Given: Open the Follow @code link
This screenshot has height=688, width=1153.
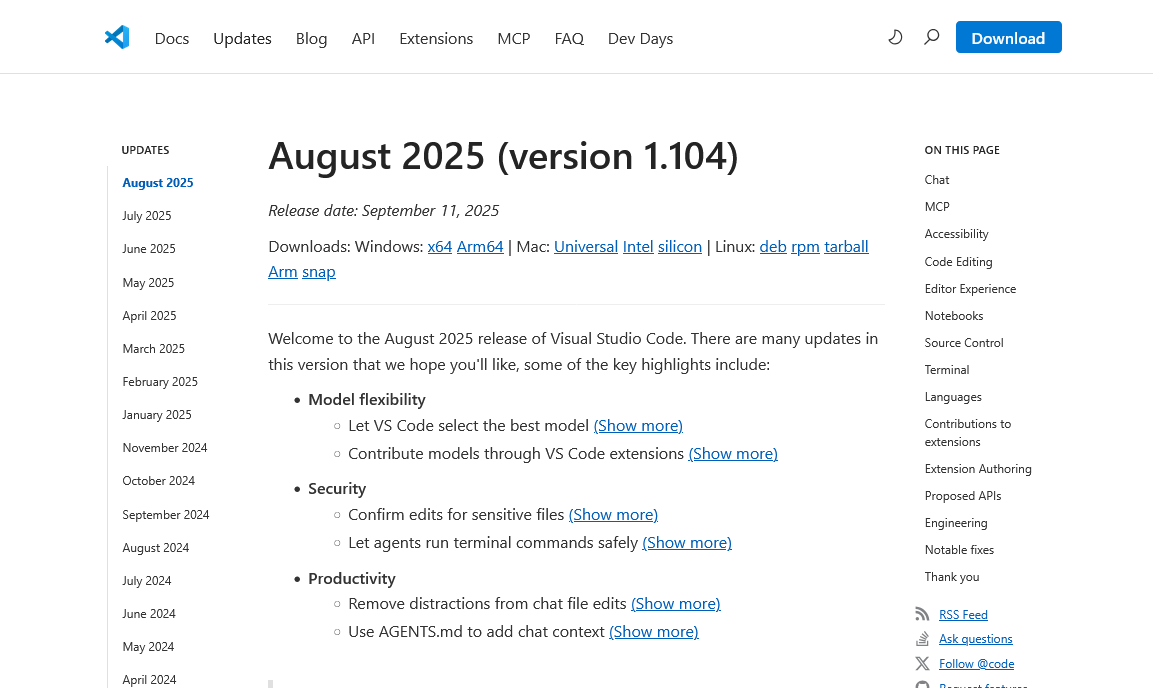Looking at the screenshot, I should (976, 664).
